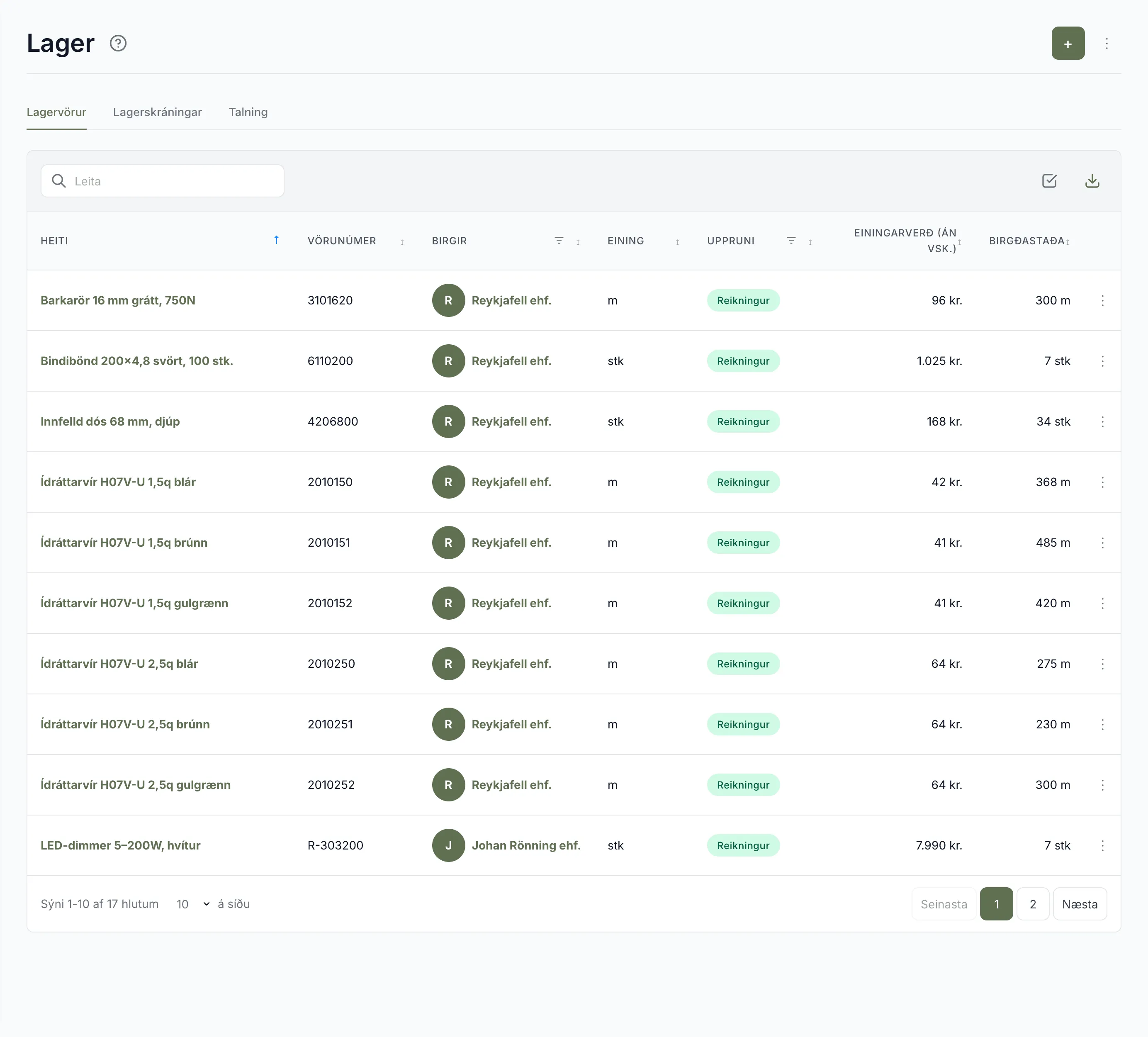
Task: Open the Johan Rönning ehf. supplier link
Action: (525, 846)
